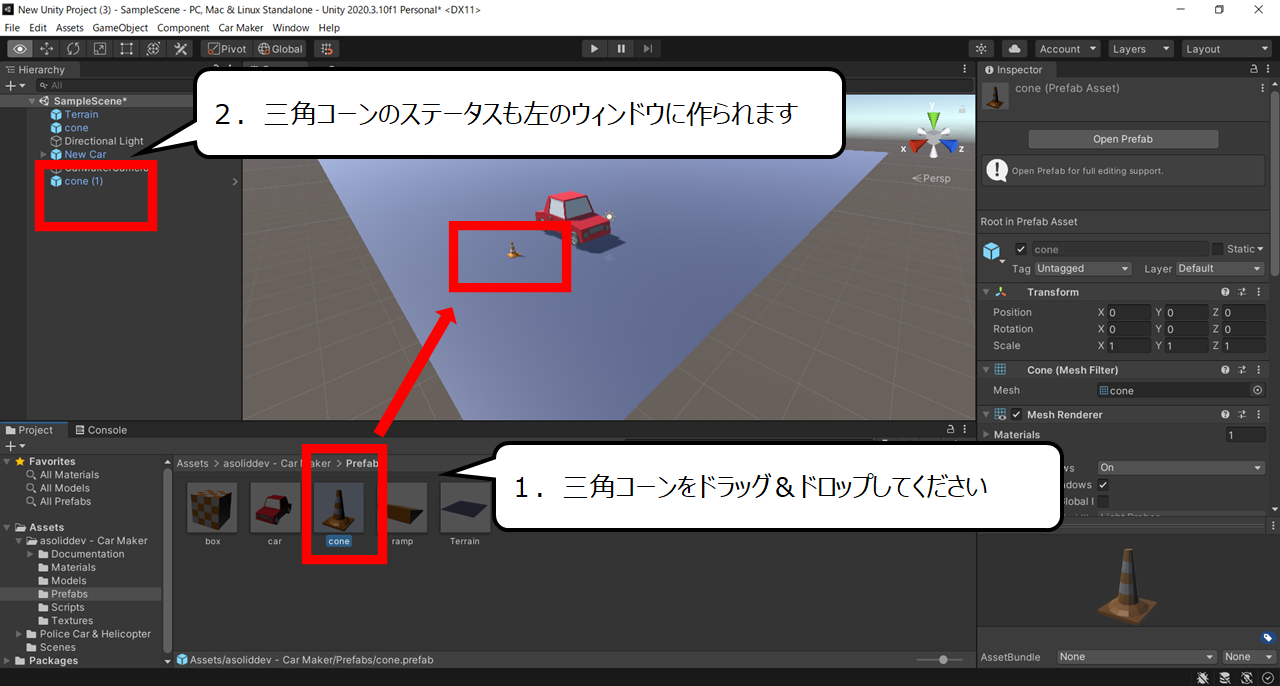Viewport: 1280px width, 686px height.
Task: Open the Layer Default dropdown
Action: [x=1219, y=268]
